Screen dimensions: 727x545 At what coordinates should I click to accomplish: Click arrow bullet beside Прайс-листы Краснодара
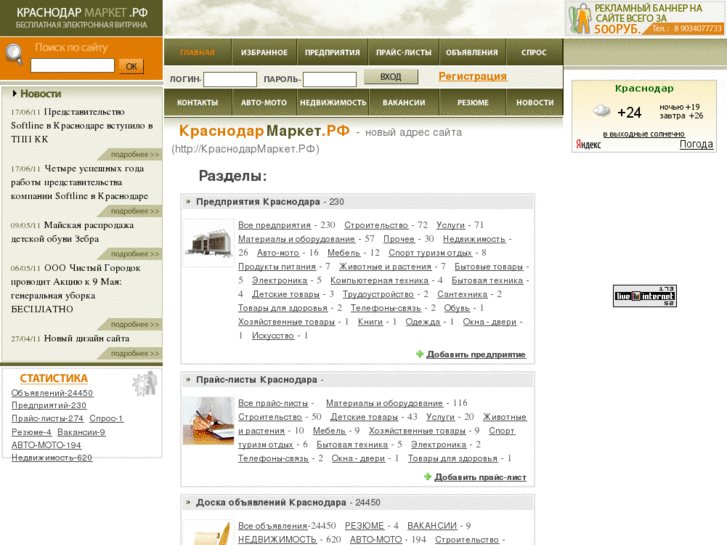click(x=188, y=380)
